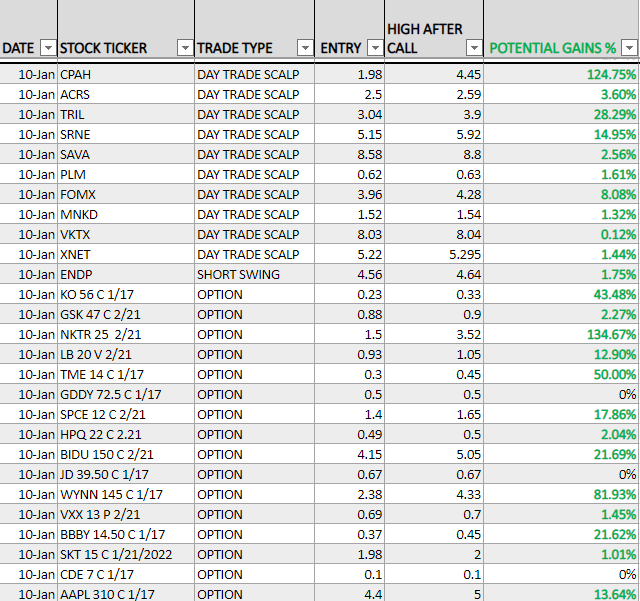The width and height of the screenshot is (640, 601).
Task: Select the PLM ticker cell
Action: tap(126, 174)
